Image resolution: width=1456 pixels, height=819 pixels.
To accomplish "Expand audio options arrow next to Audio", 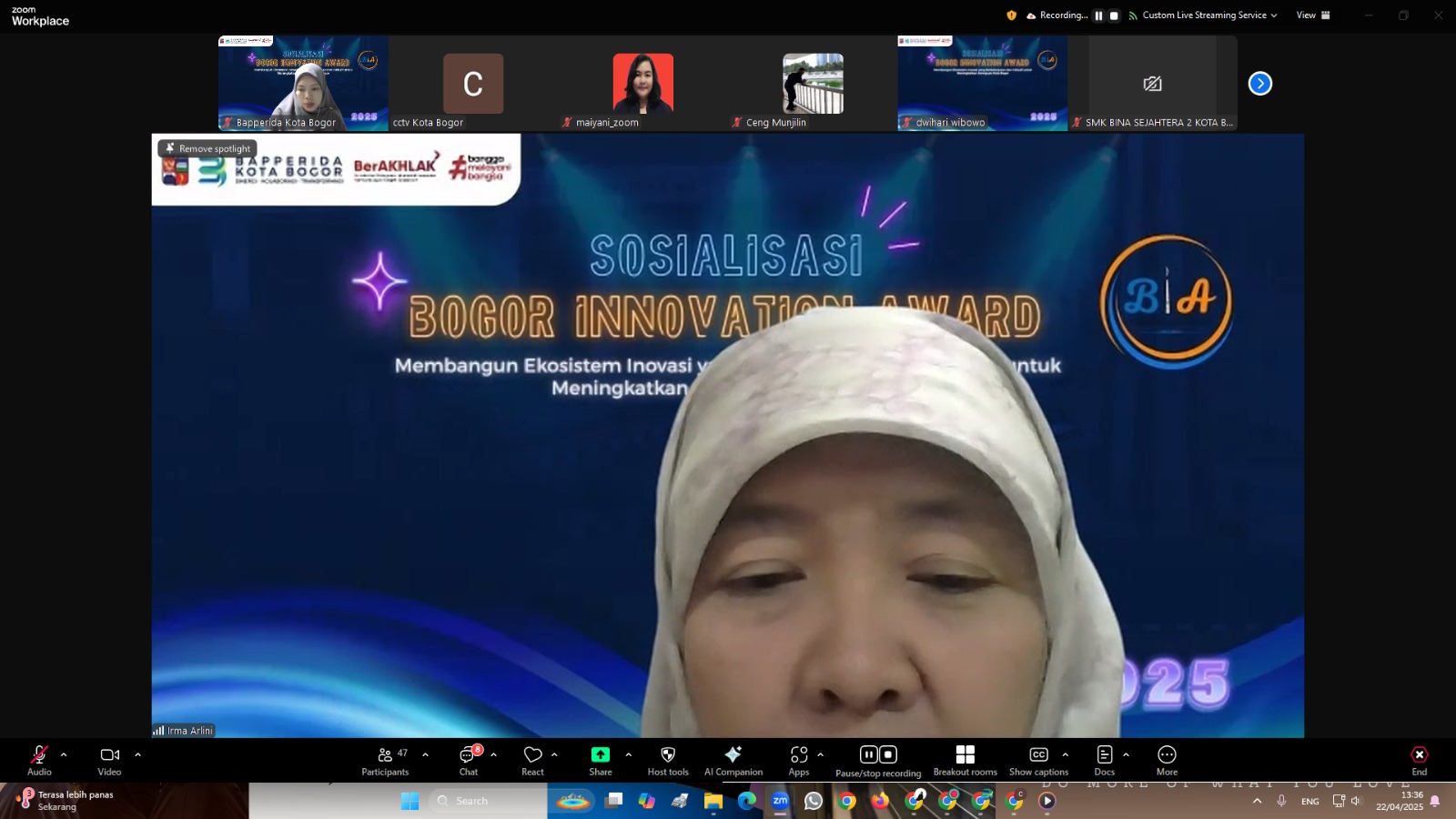I will click(x=64, y=754).
